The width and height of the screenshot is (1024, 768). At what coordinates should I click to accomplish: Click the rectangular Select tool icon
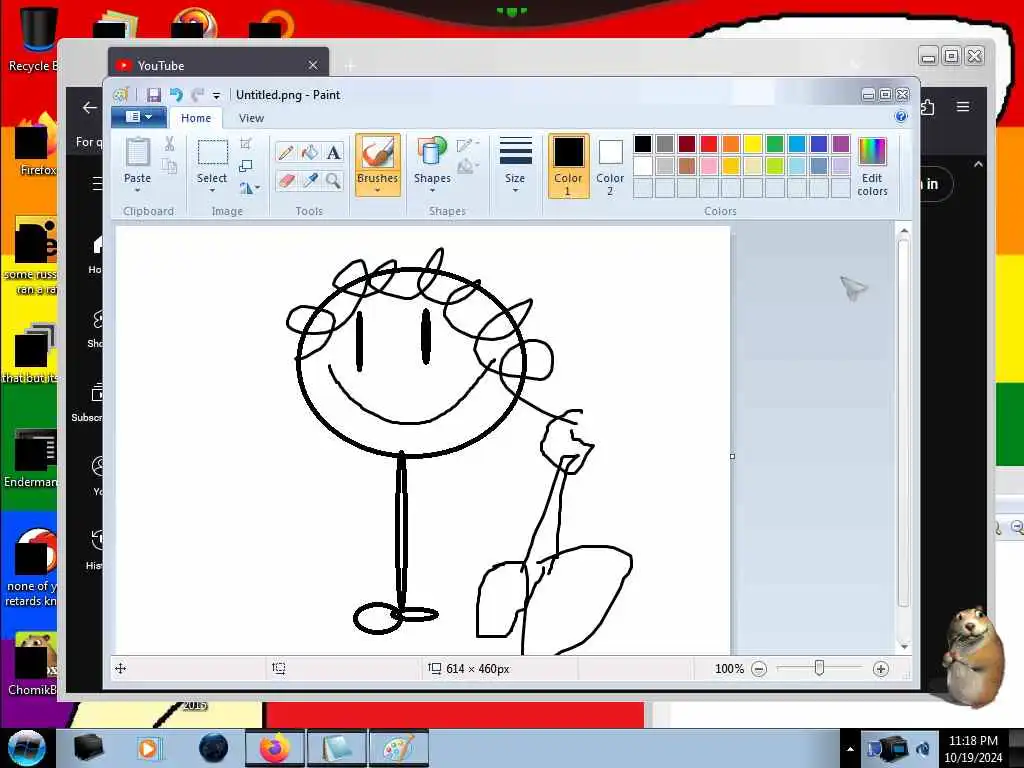tap(212, 152)
